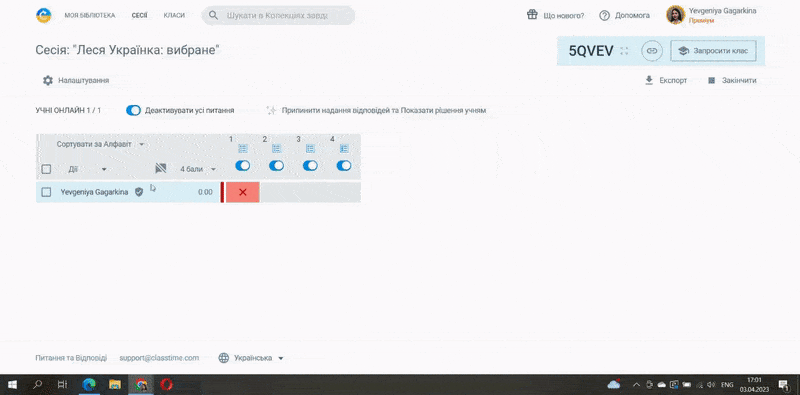The image size is (800, 395).
Task: Open the Українська language dropdown
Action: 251,358
